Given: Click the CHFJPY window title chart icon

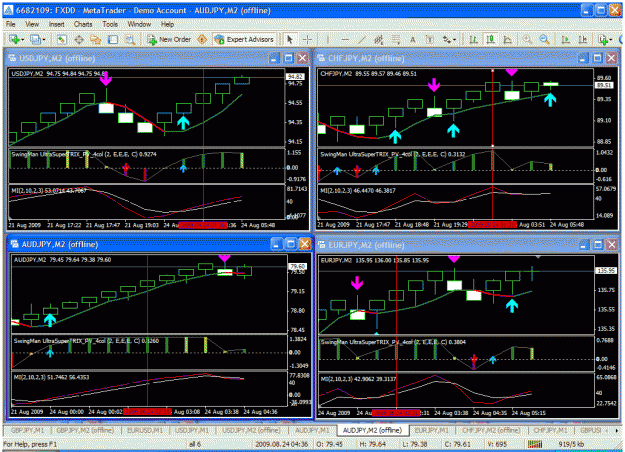Looking at the screenshot, I should coord(321,59).
